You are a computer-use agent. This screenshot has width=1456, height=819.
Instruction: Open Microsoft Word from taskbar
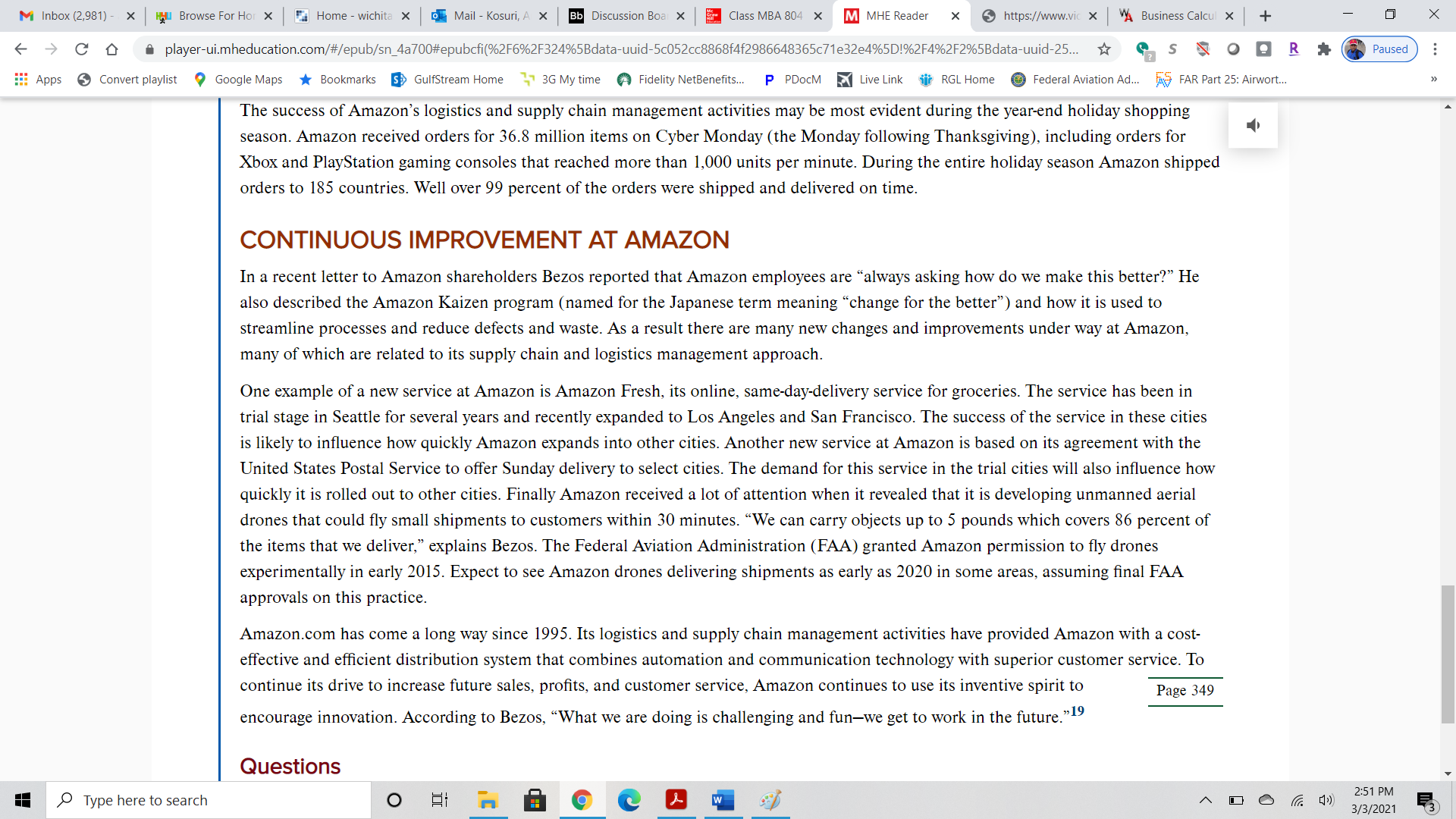tap(723, 800)
